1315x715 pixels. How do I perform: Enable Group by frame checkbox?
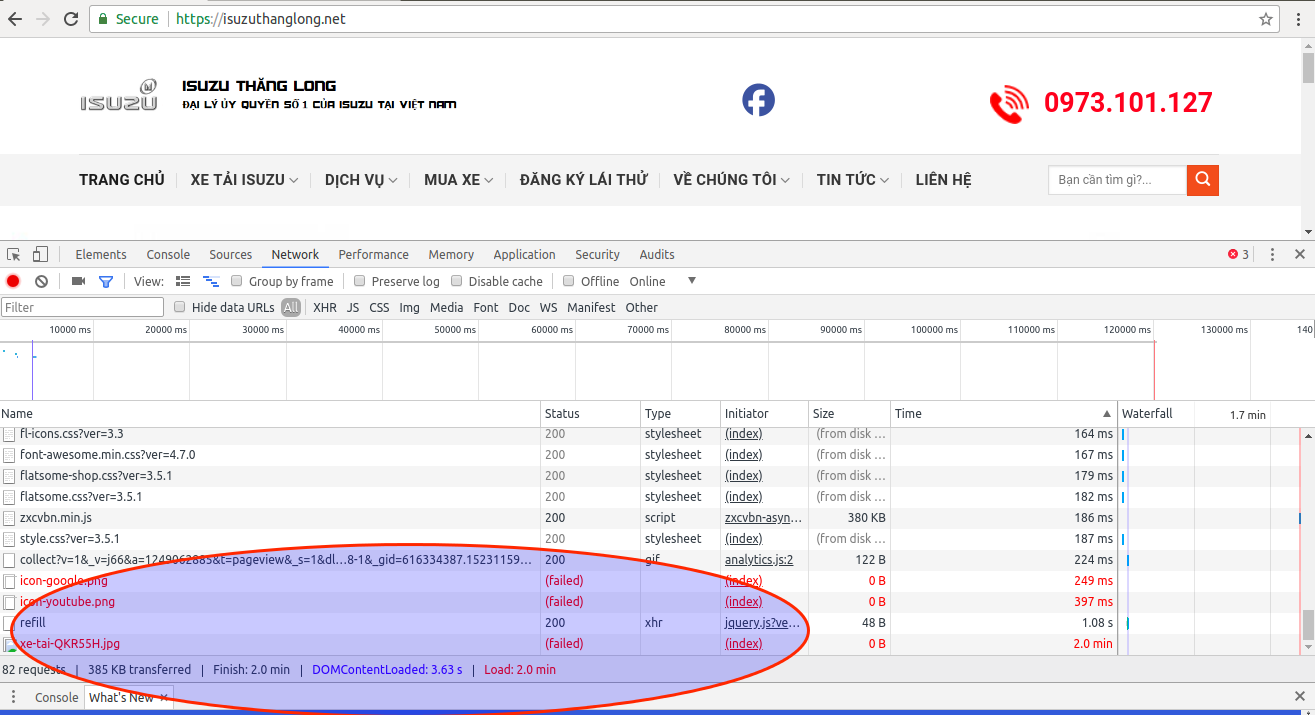click(x=238, y=281)
